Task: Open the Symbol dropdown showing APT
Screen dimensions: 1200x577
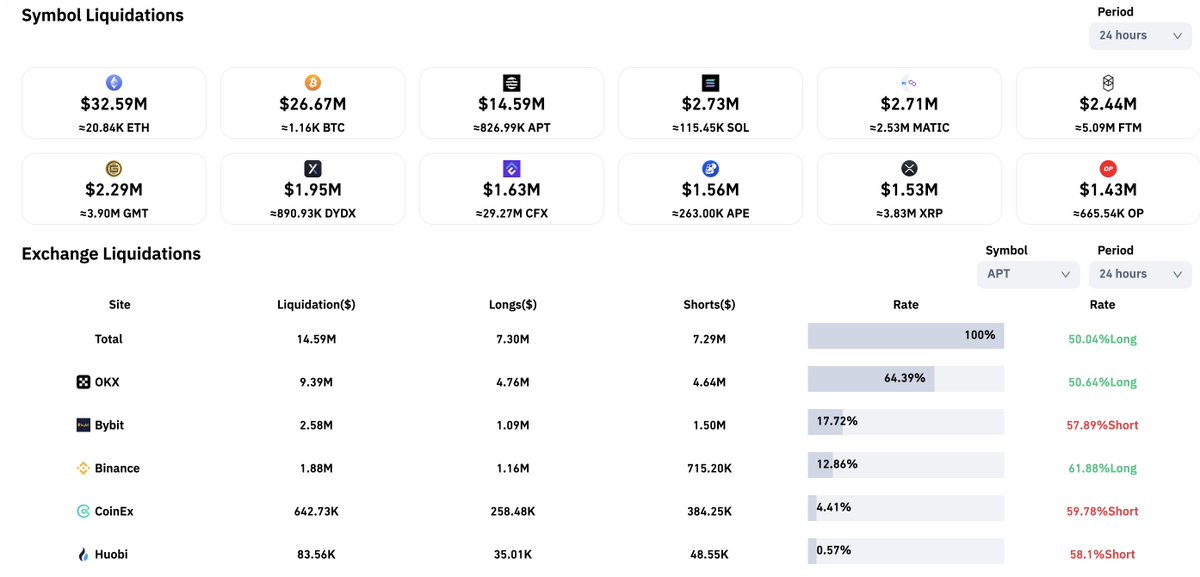Action: [x=1028, y=274]
